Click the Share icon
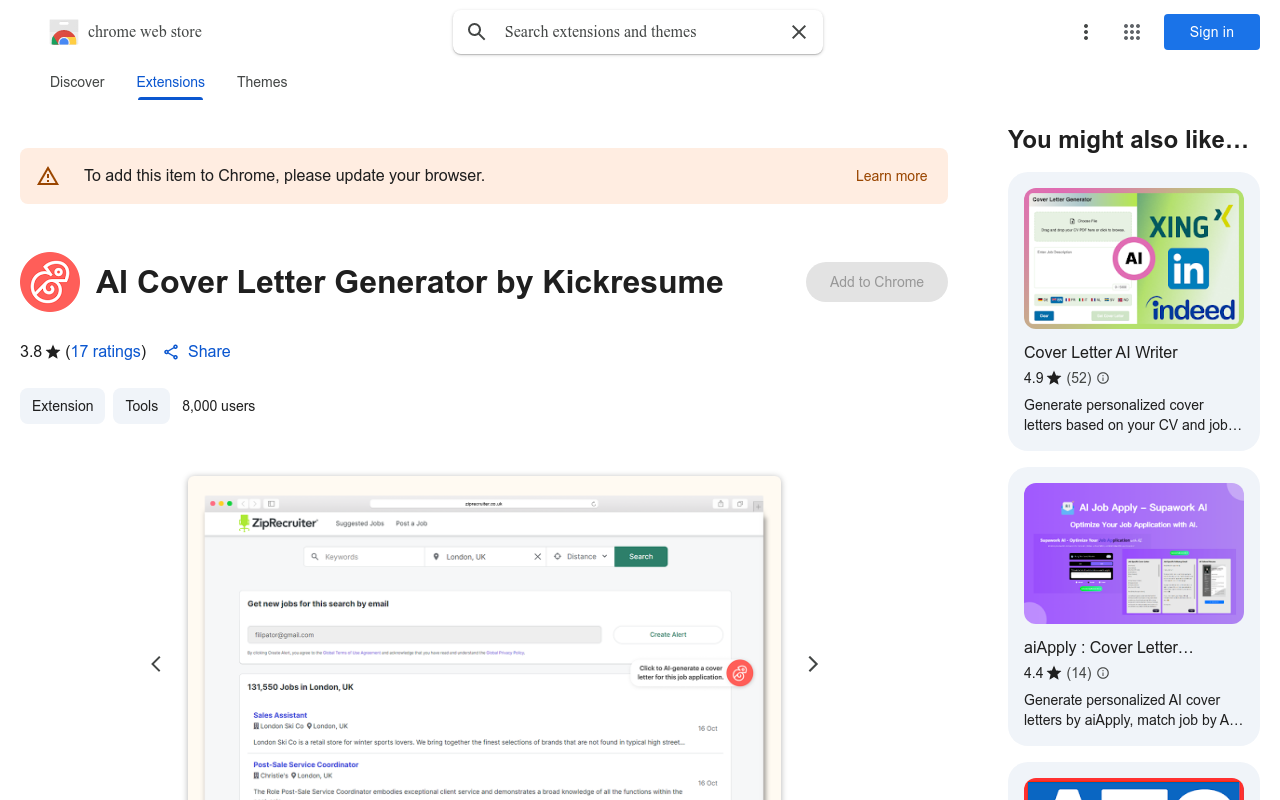Viewport: 1280px width, 800px height. click(x=171, y=352)
